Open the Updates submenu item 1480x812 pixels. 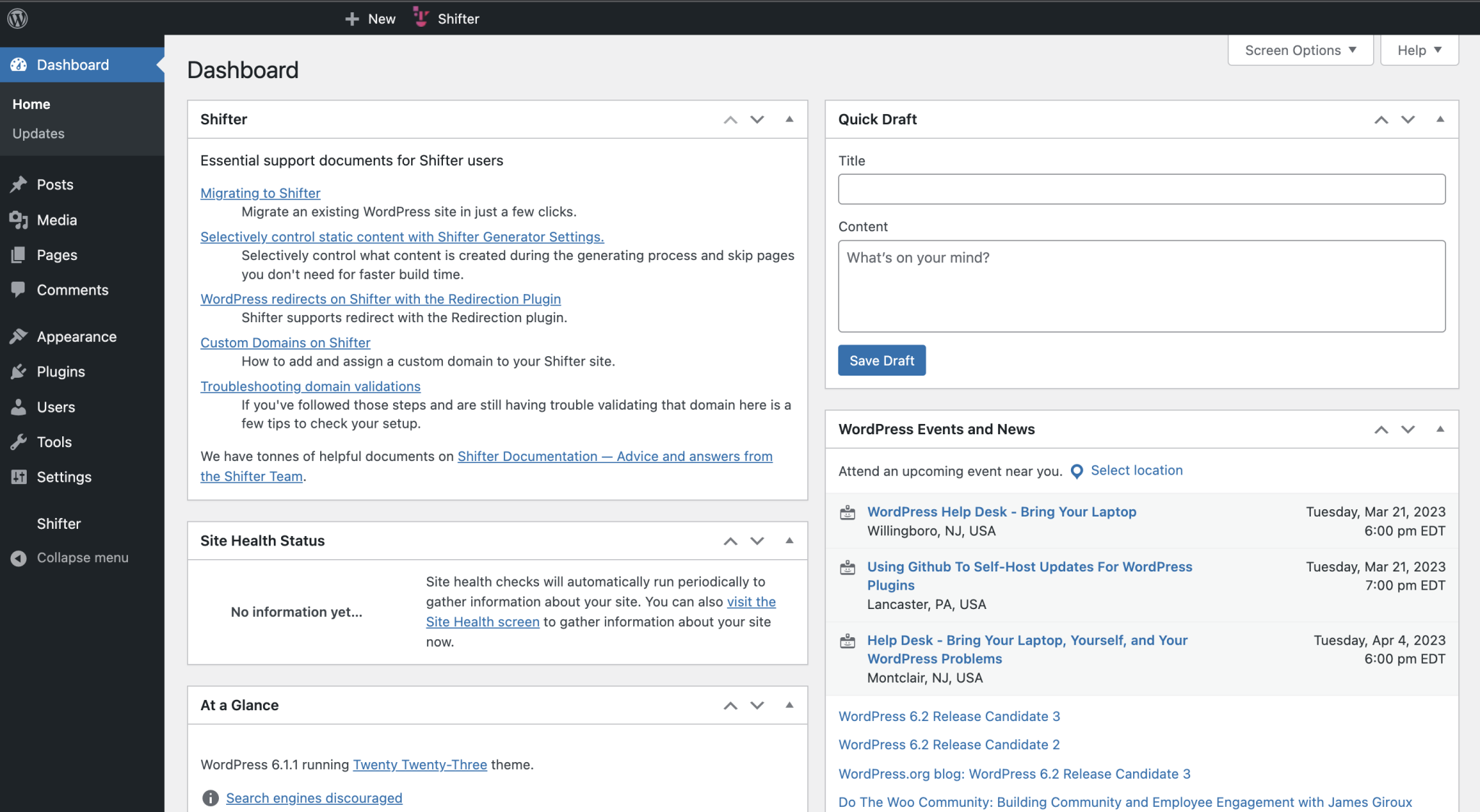pyautogui.click(x=38, y=134)
